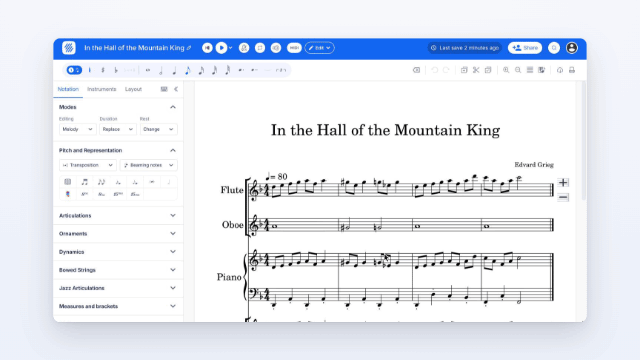
Task: Open the Flat app logo home
Action: click(69, 48)
